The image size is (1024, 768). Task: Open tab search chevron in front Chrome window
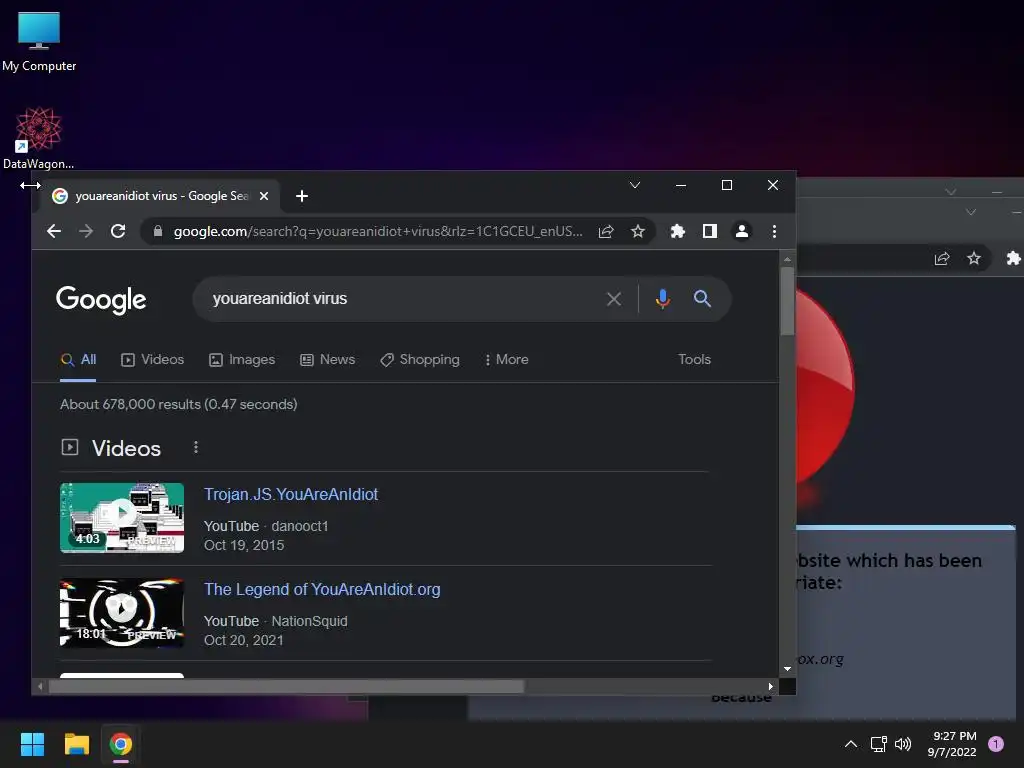pyautogui.click(x=635, y=185)
